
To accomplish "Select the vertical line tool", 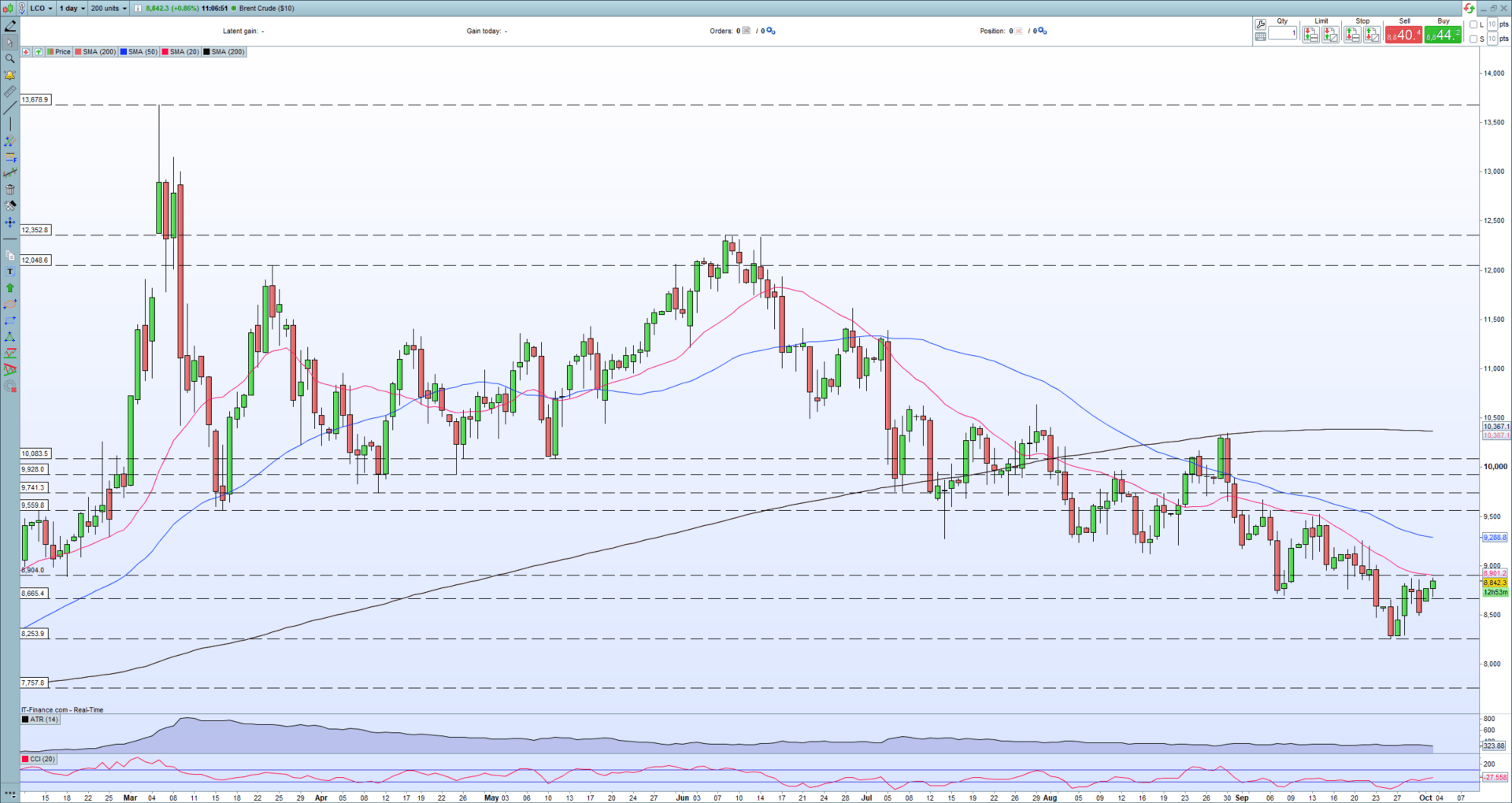I will [10, 124].
